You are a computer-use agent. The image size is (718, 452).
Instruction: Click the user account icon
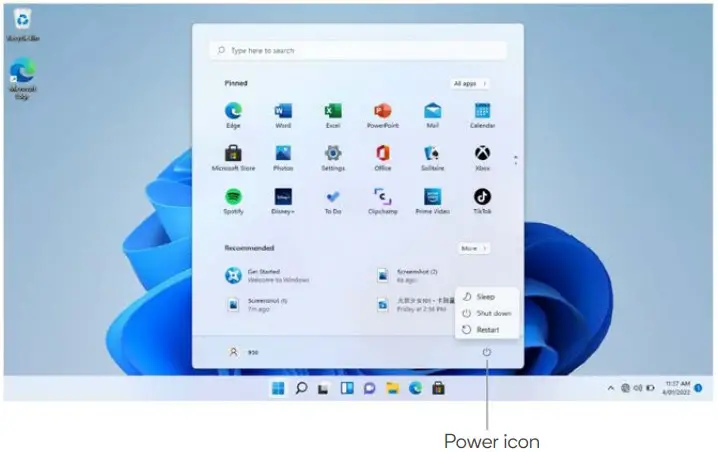pyautogui.click(x=234, y=352)
